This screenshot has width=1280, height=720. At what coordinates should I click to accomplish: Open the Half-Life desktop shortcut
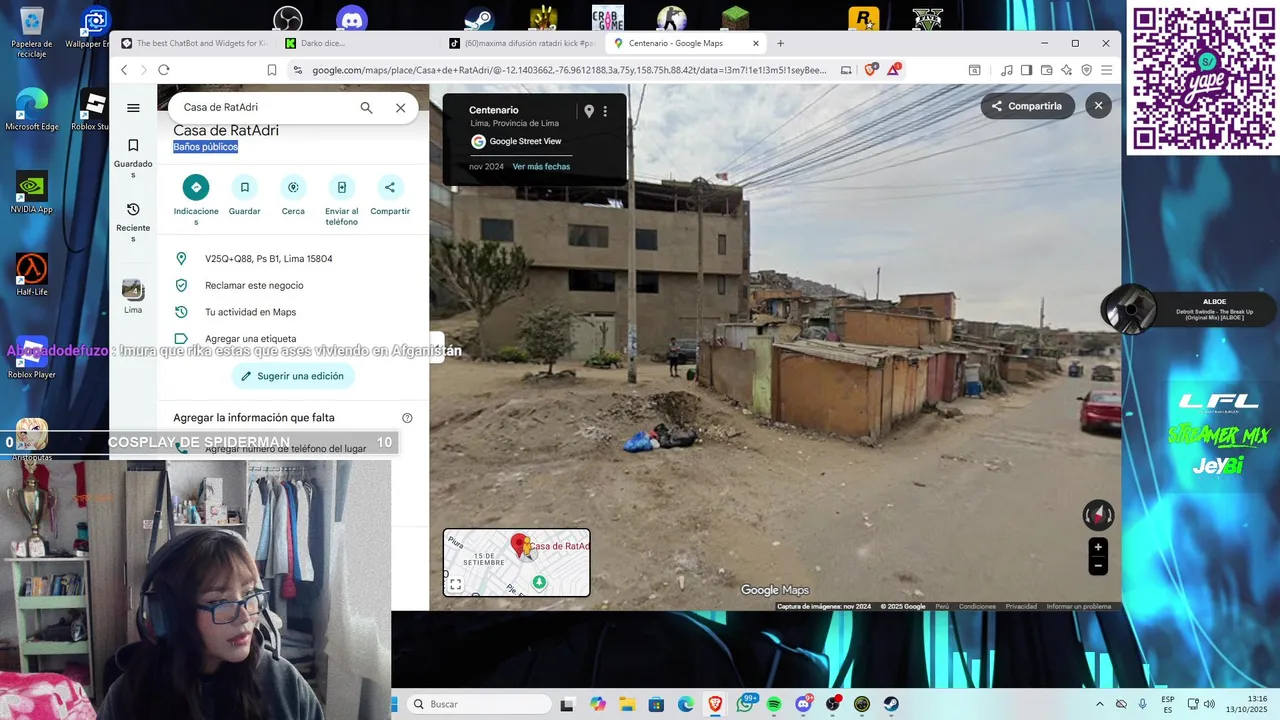(32, 275)
